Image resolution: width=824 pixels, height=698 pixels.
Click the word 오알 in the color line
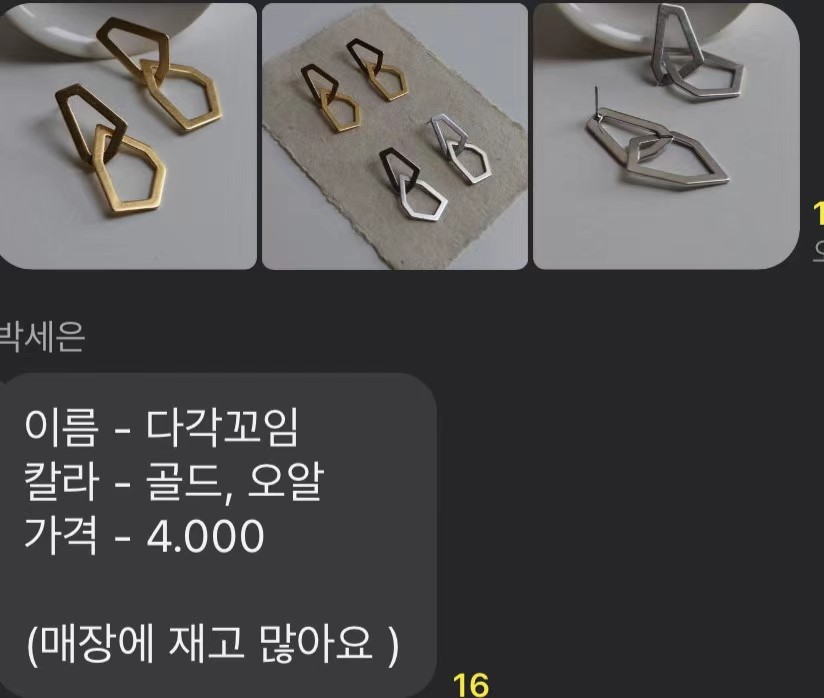285,481
